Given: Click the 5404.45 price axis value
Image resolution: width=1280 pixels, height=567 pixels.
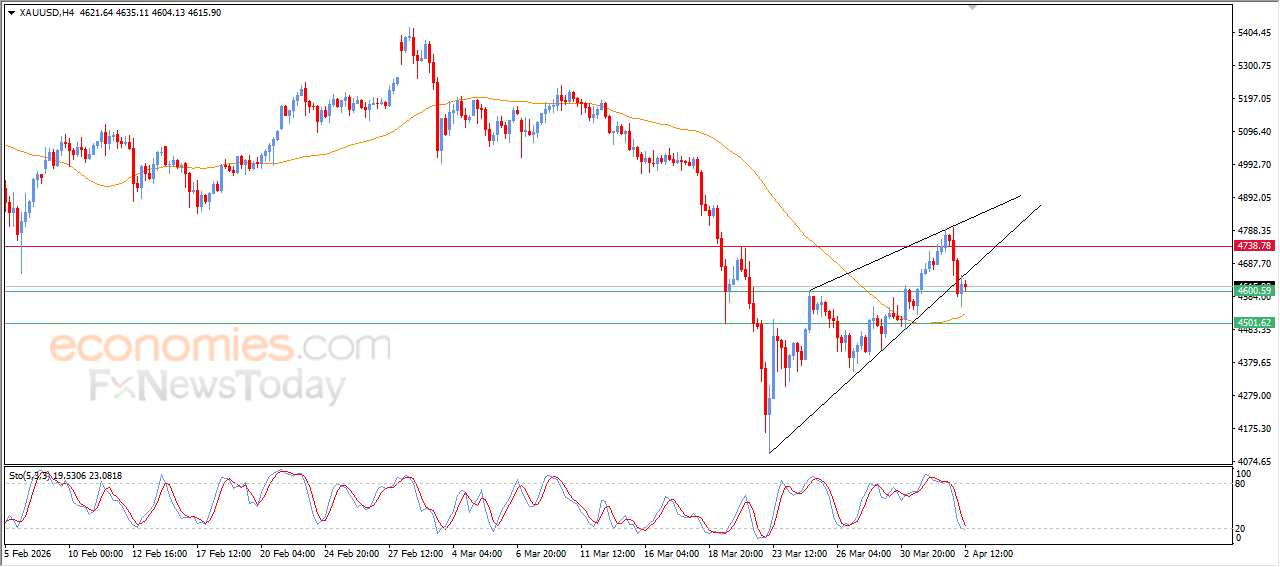Looking at the screenshot, I should click(1253, 33).
